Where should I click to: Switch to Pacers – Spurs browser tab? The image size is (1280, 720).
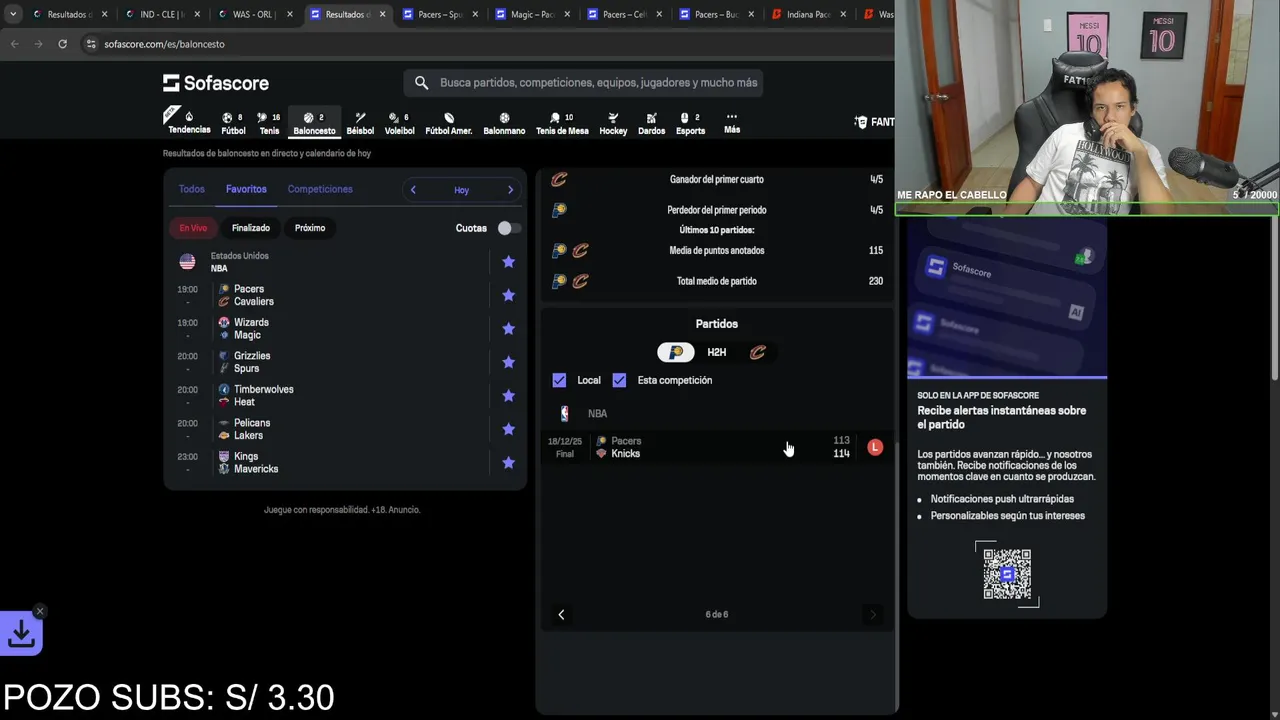(x=440, y=15)
